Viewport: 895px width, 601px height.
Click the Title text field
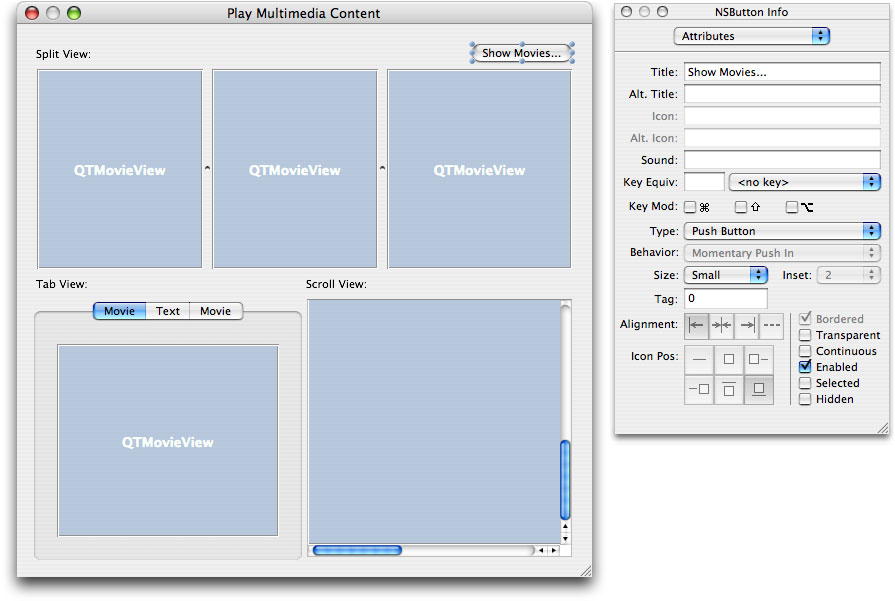tap(781, 72)
